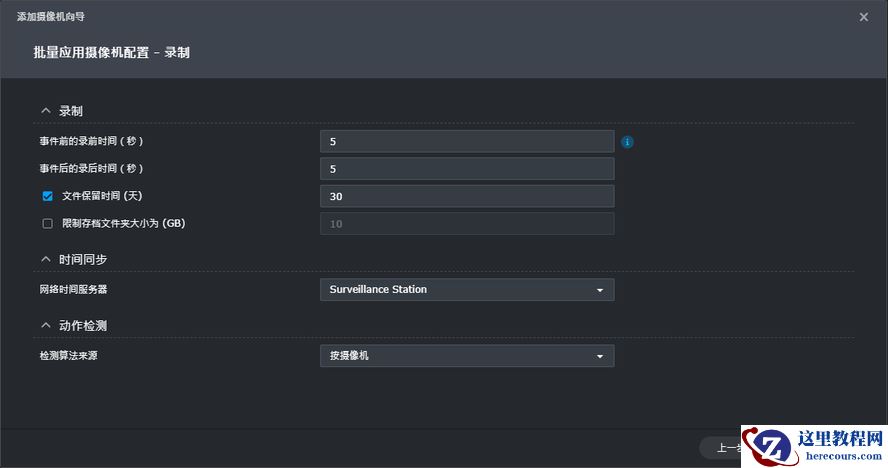
Task: Focus the 事件后的录后时间 input field
Action: pyautogui.click(x=467, y=169)
